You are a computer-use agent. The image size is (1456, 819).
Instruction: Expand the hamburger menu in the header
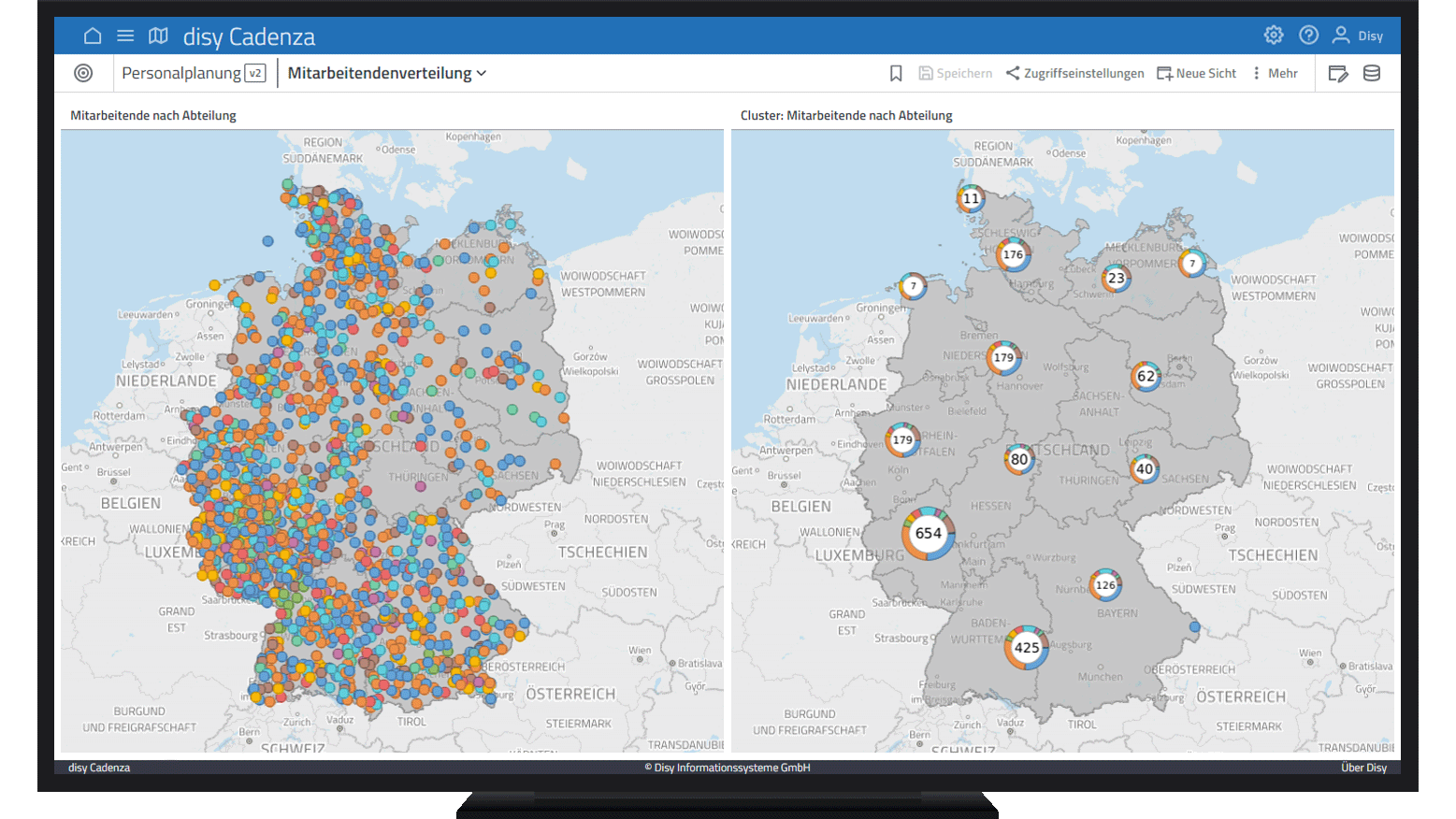(x=125, y=35)
